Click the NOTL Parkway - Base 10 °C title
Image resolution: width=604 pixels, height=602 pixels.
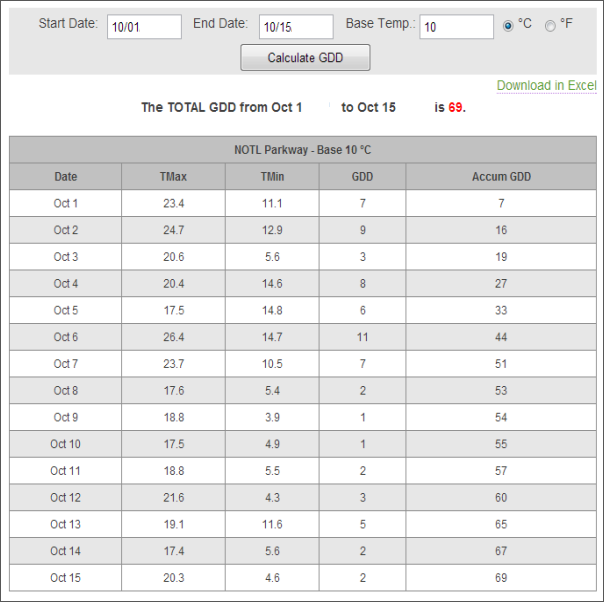302,150
